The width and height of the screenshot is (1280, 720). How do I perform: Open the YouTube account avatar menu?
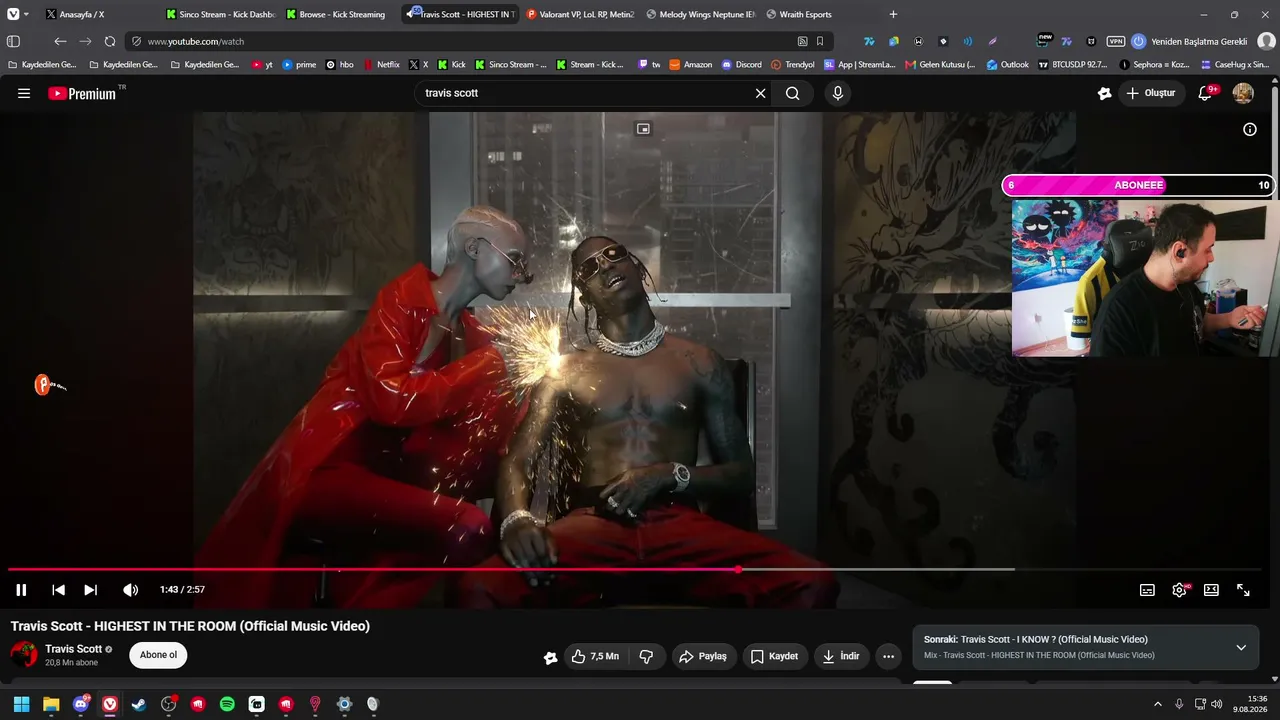(1243, 93)
